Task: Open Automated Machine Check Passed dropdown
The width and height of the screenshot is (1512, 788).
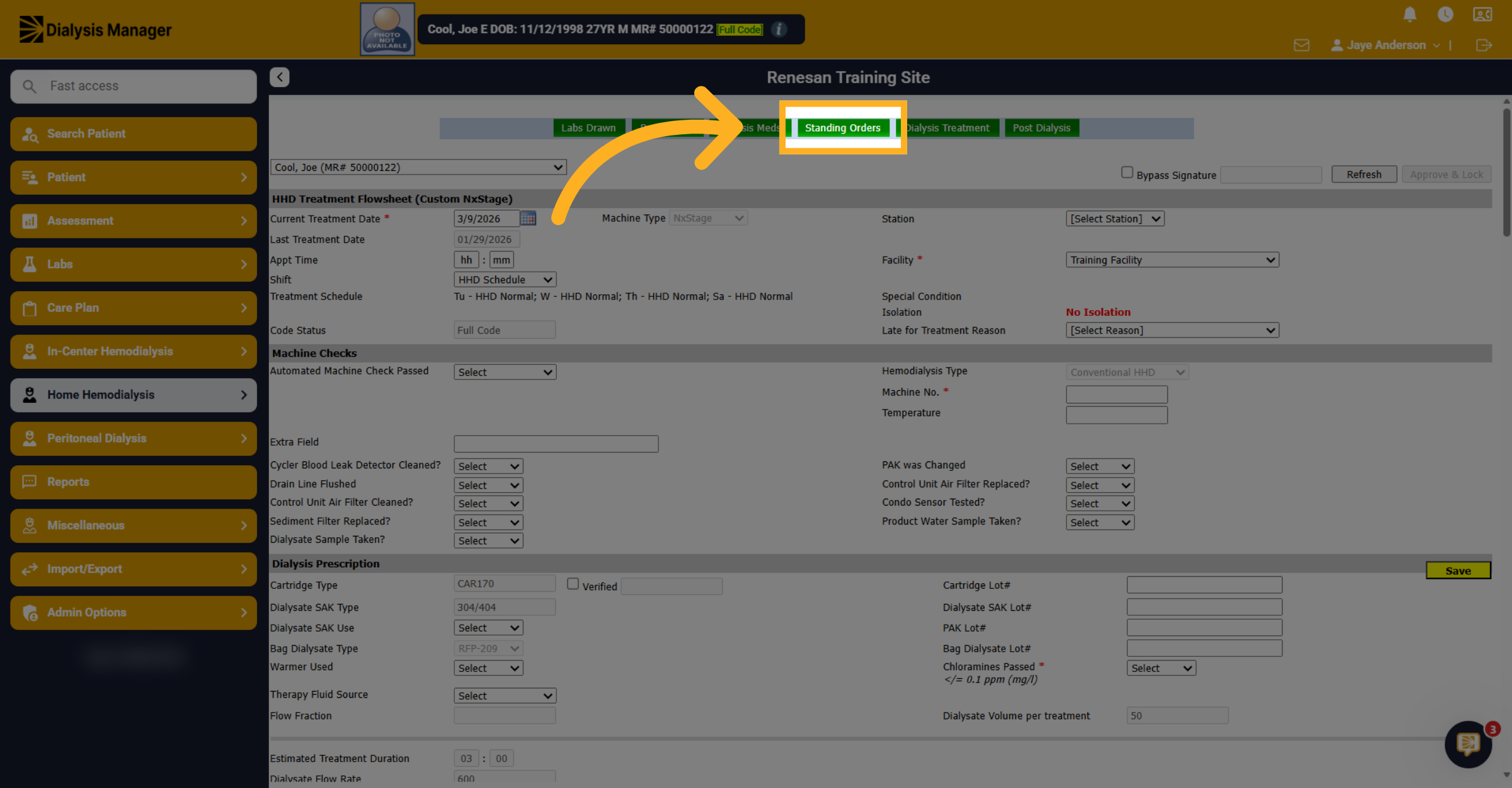Action: coord(505,372)
